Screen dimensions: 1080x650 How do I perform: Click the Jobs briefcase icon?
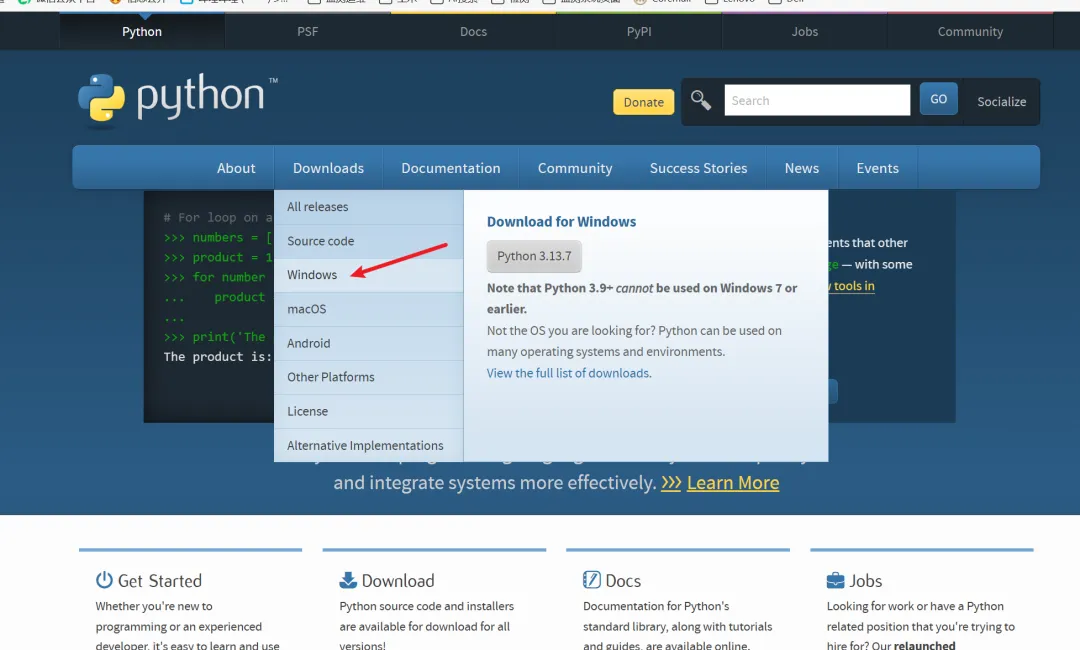(x=835, y=580)
